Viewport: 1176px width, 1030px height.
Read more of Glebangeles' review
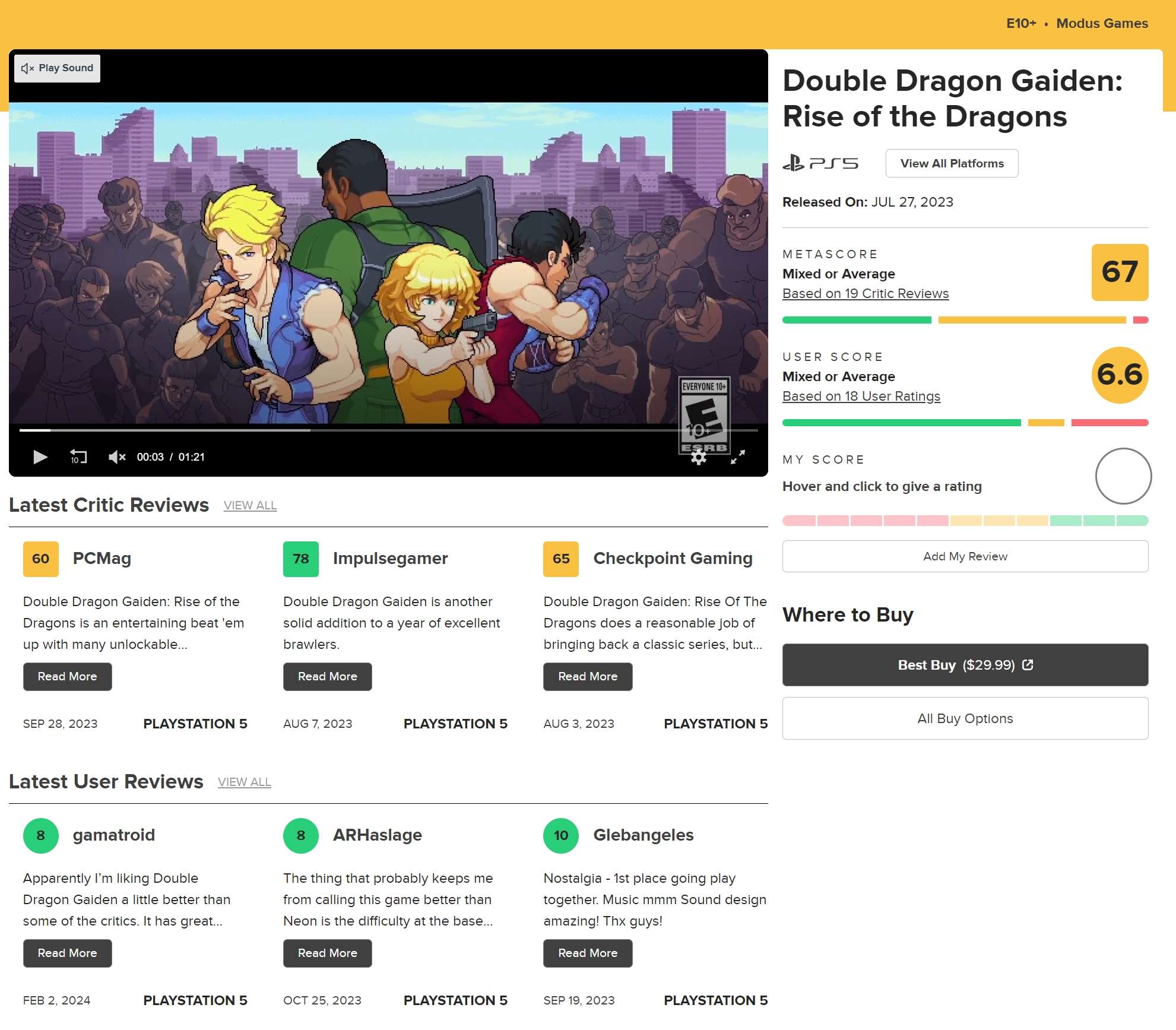pyautogui.click(x=588, y=953)
